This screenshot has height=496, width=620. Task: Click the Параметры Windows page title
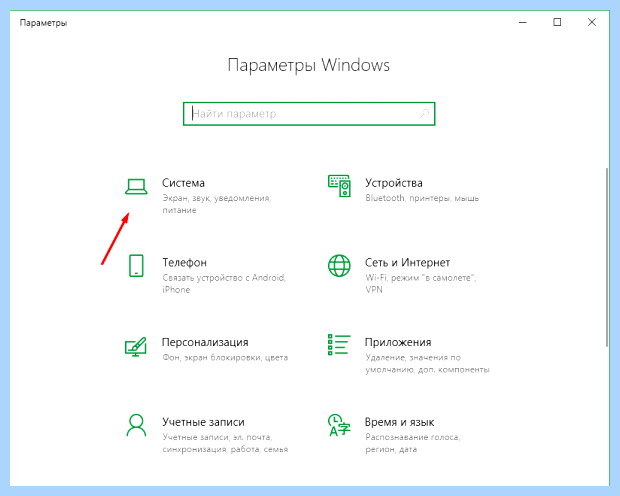(308, 65)
